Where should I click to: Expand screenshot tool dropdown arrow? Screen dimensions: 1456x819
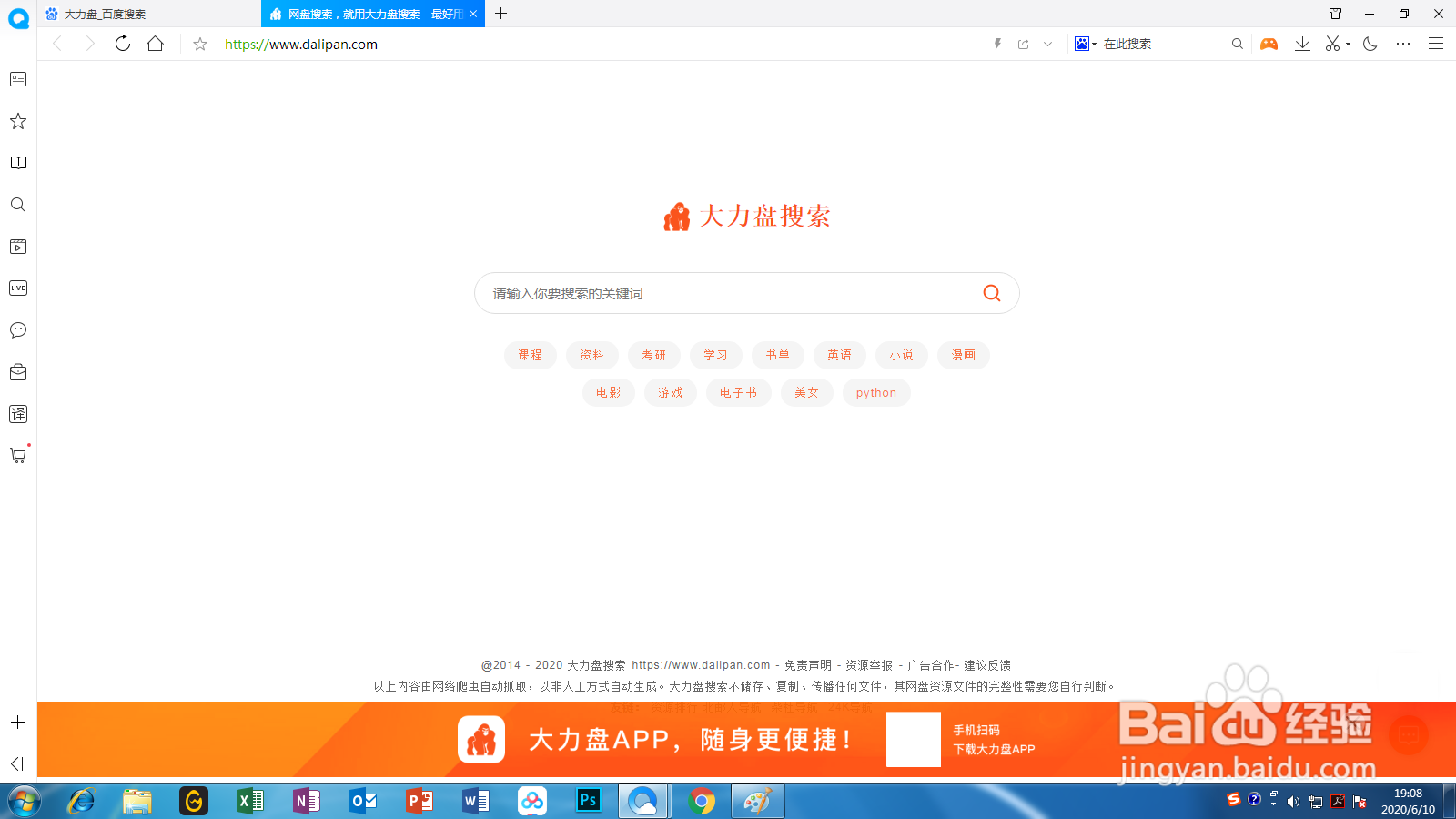pos(1348,44)
